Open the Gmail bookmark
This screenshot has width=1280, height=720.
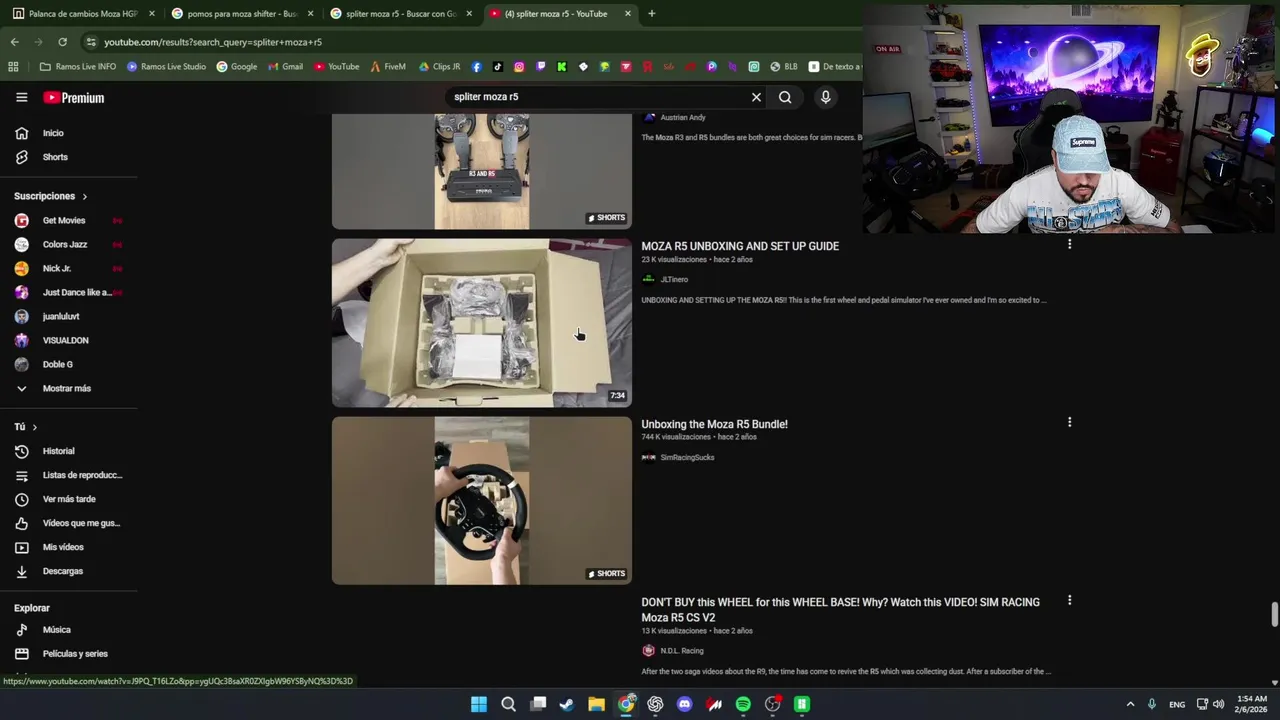pos(285,67)
